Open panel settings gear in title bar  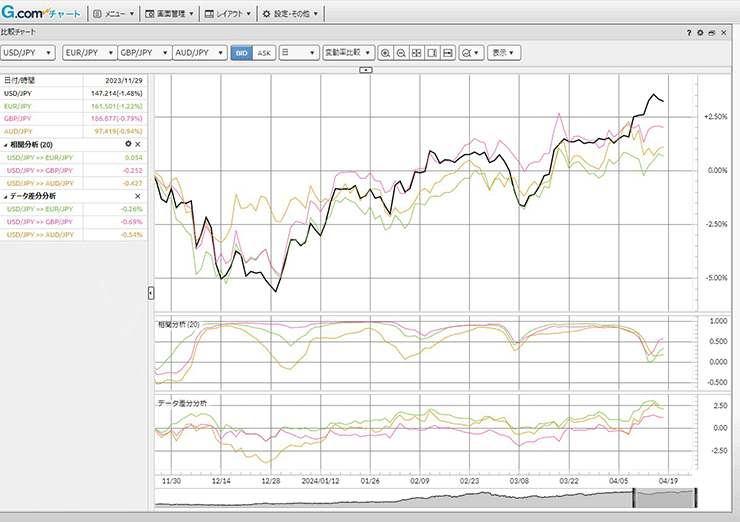[700, 33]
